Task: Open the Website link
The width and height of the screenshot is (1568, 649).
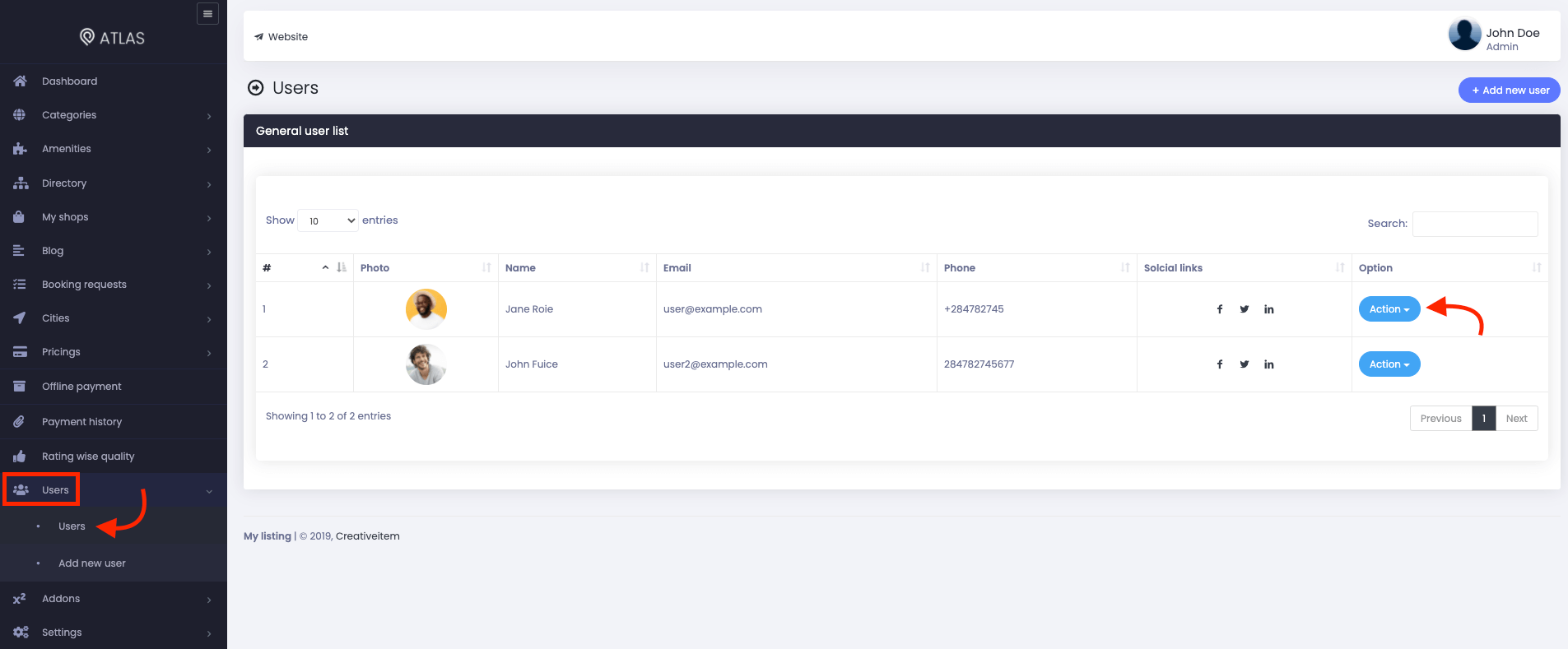Action: pos(281,37)
